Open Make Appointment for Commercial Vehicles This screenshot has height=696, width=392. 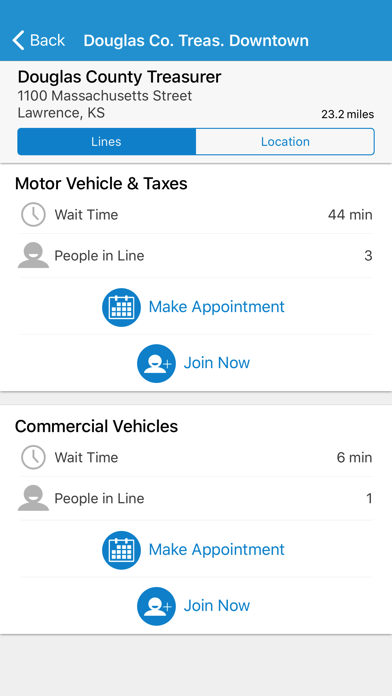(216, 550)
